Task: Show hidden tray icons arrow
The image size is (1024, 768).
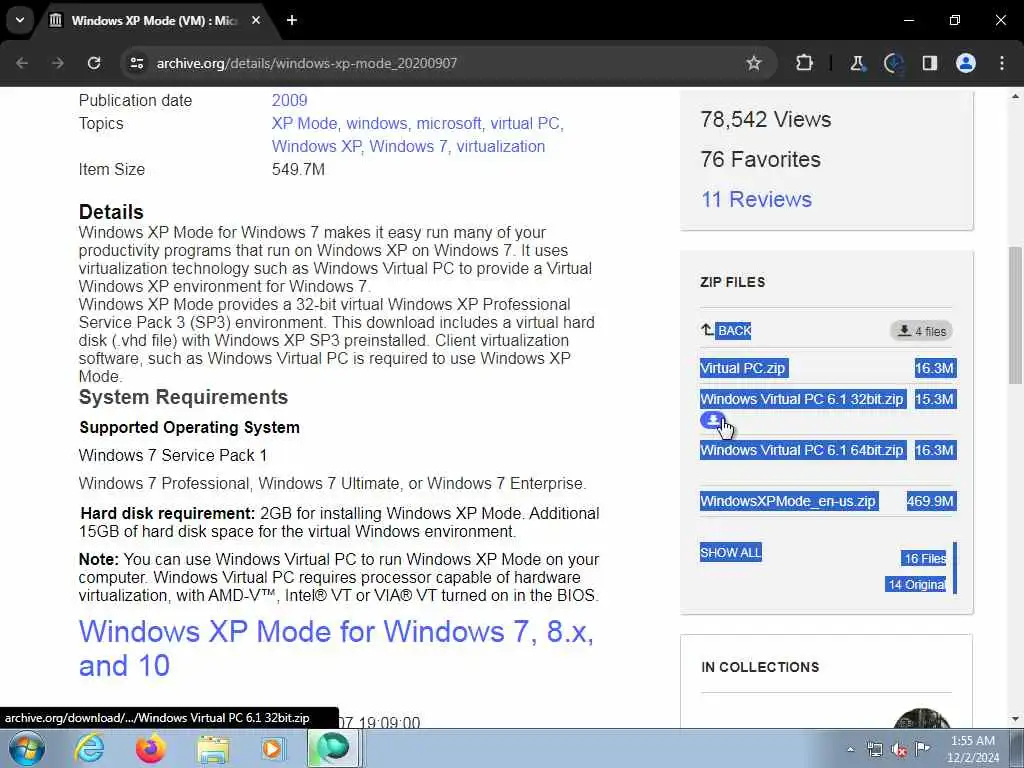Action: [x=850, y=749]
